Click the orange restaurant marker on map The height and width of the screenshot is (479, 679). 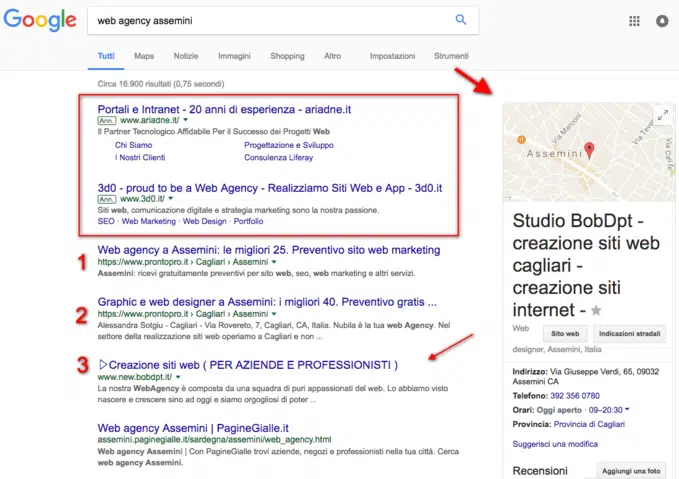point(521,139)
